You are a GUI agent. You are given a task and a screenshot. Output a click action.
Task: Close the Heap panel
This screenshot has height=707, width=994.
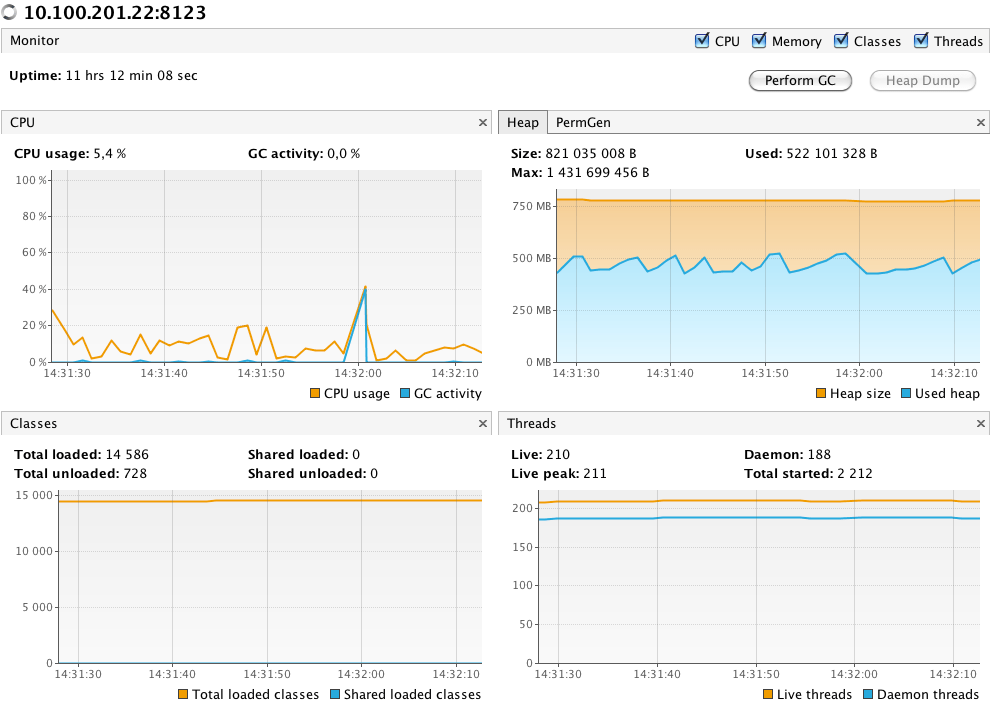981,122
